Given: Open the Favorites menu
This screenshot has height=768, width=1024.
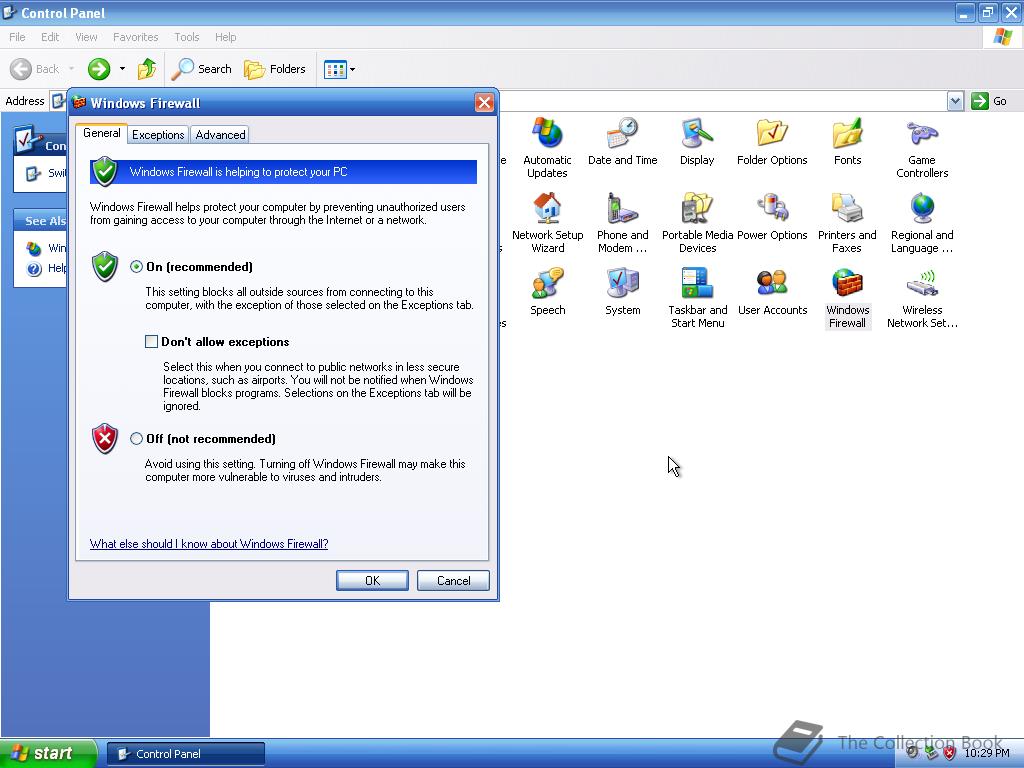Looking at the screenshot, I should coord(135,37).
